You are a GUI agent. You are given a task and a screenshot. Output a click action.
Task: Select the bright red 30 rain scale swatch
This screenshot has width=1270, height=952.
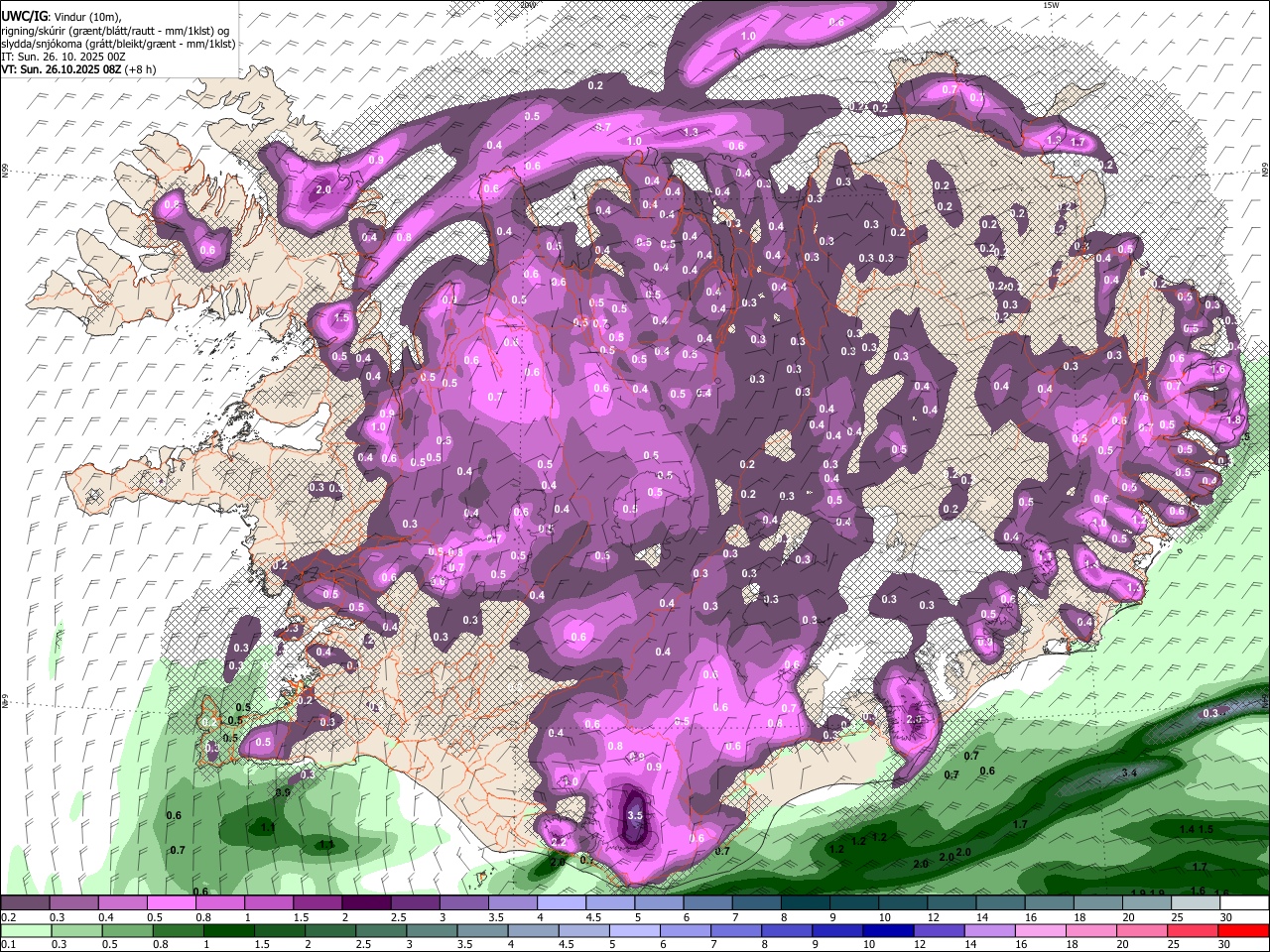(1244, 930)
